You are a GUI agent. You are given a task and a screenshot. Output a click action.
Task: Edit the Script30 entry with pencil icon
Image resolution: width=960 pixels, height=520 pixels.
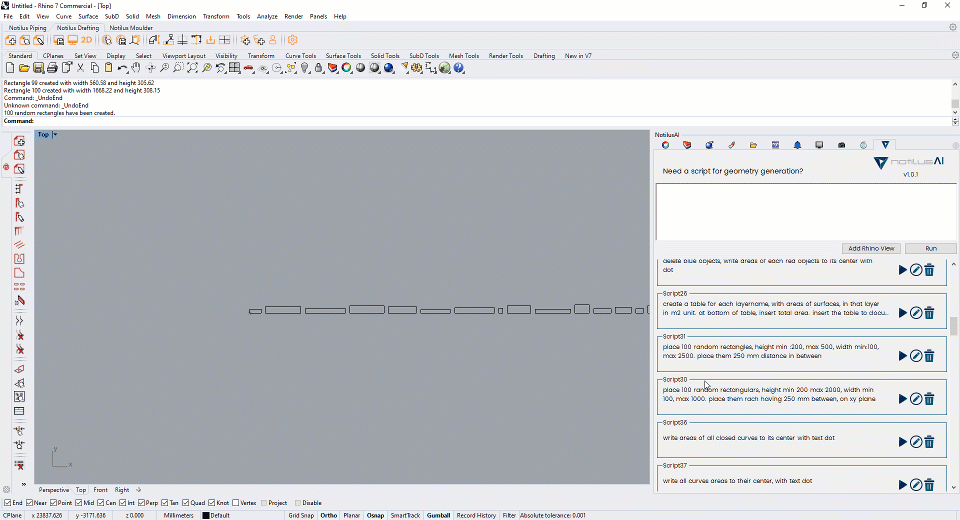coord(916,399)
